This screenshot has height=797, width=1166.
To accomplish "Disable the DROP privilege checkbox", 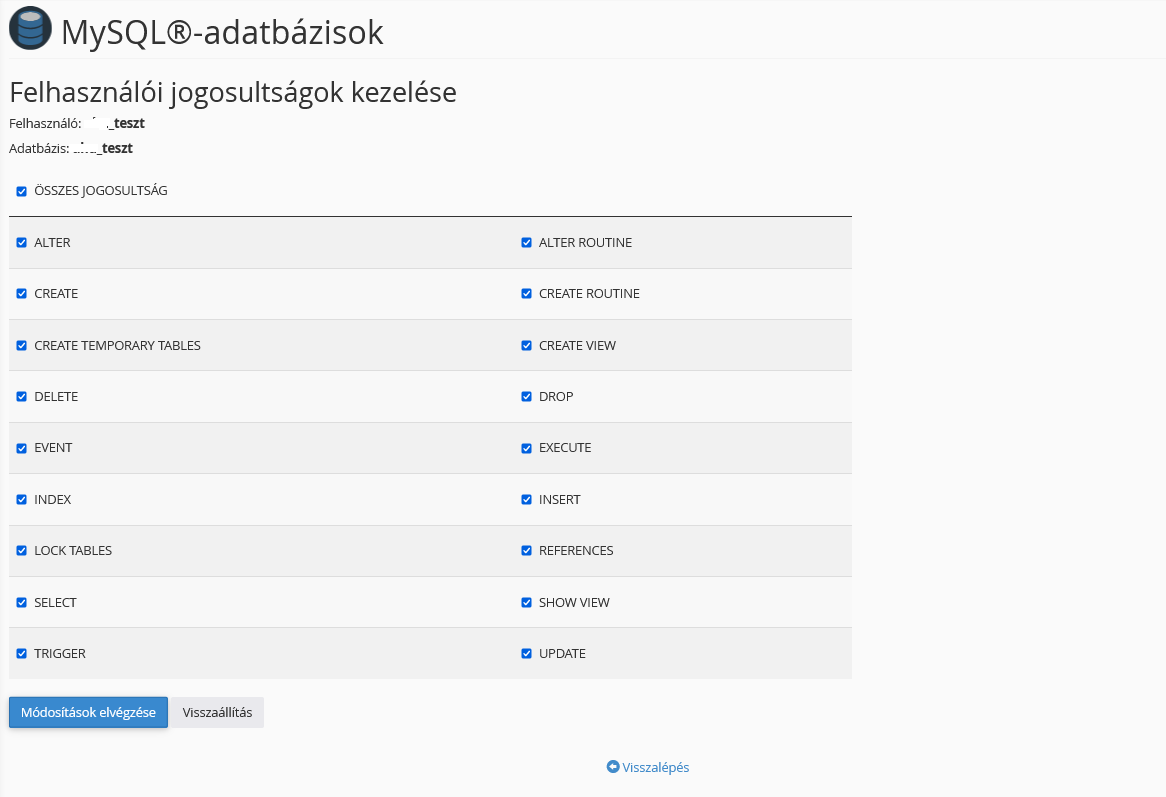I will pos(526,396).
